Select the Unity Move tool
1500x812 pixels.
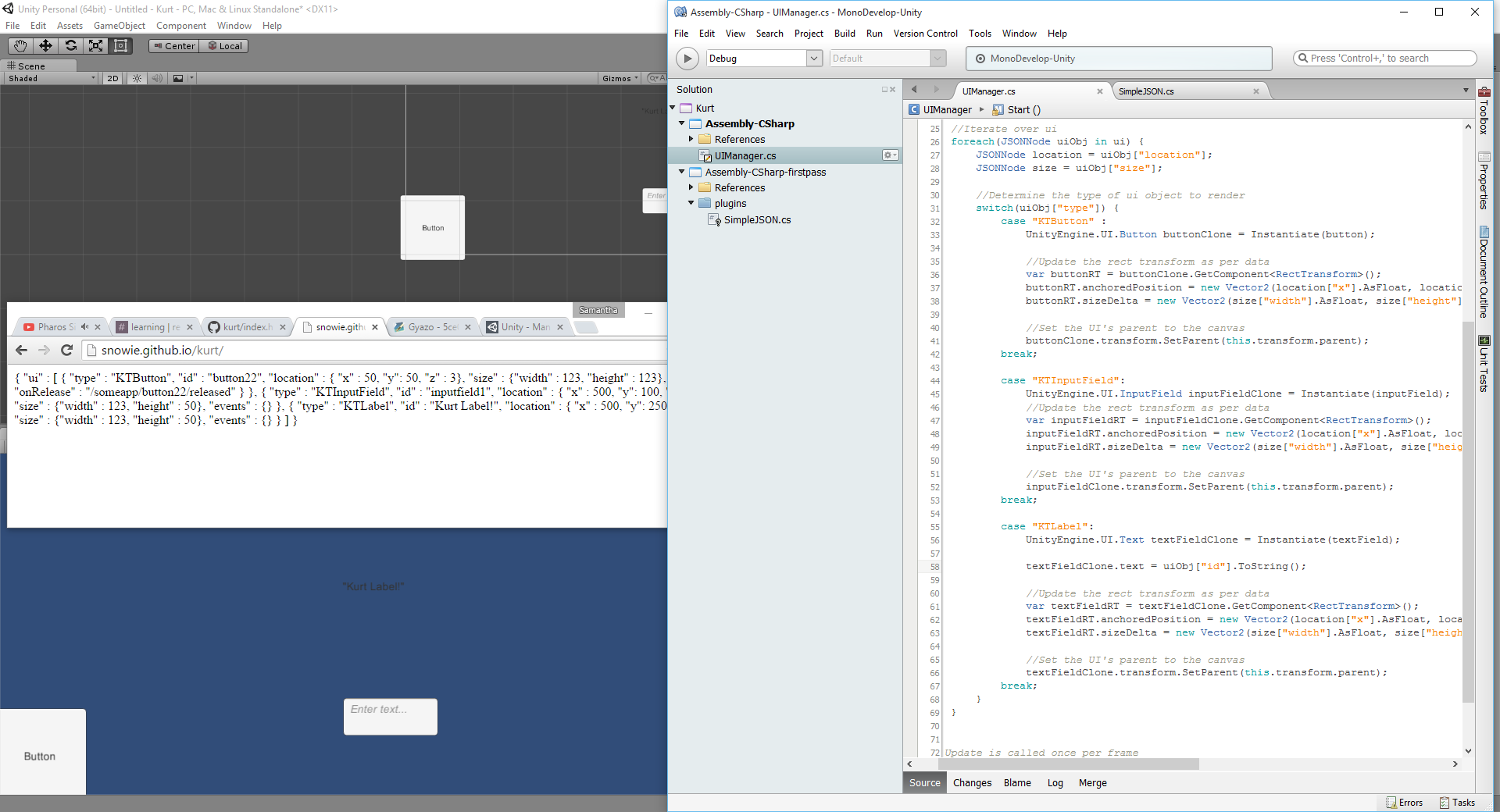click(45, 46)
